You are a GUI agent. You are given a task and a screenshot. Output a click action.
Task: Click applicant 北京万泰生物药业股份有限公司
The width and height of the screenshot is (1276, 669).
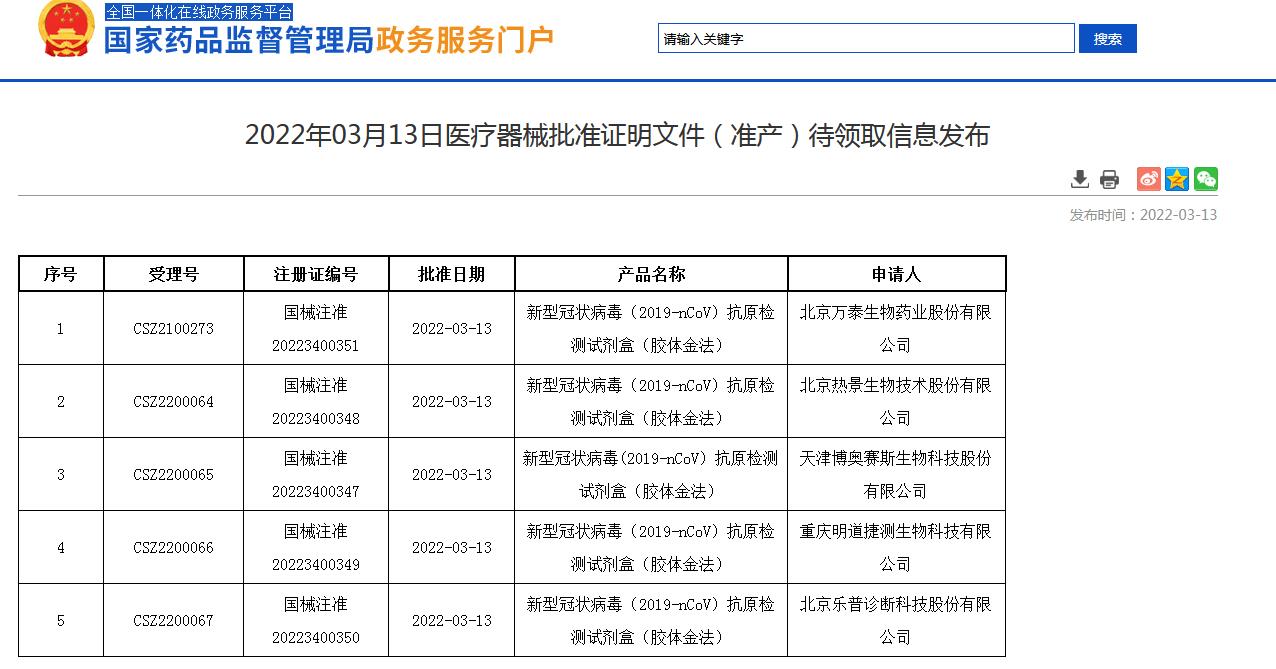[897, 327]
